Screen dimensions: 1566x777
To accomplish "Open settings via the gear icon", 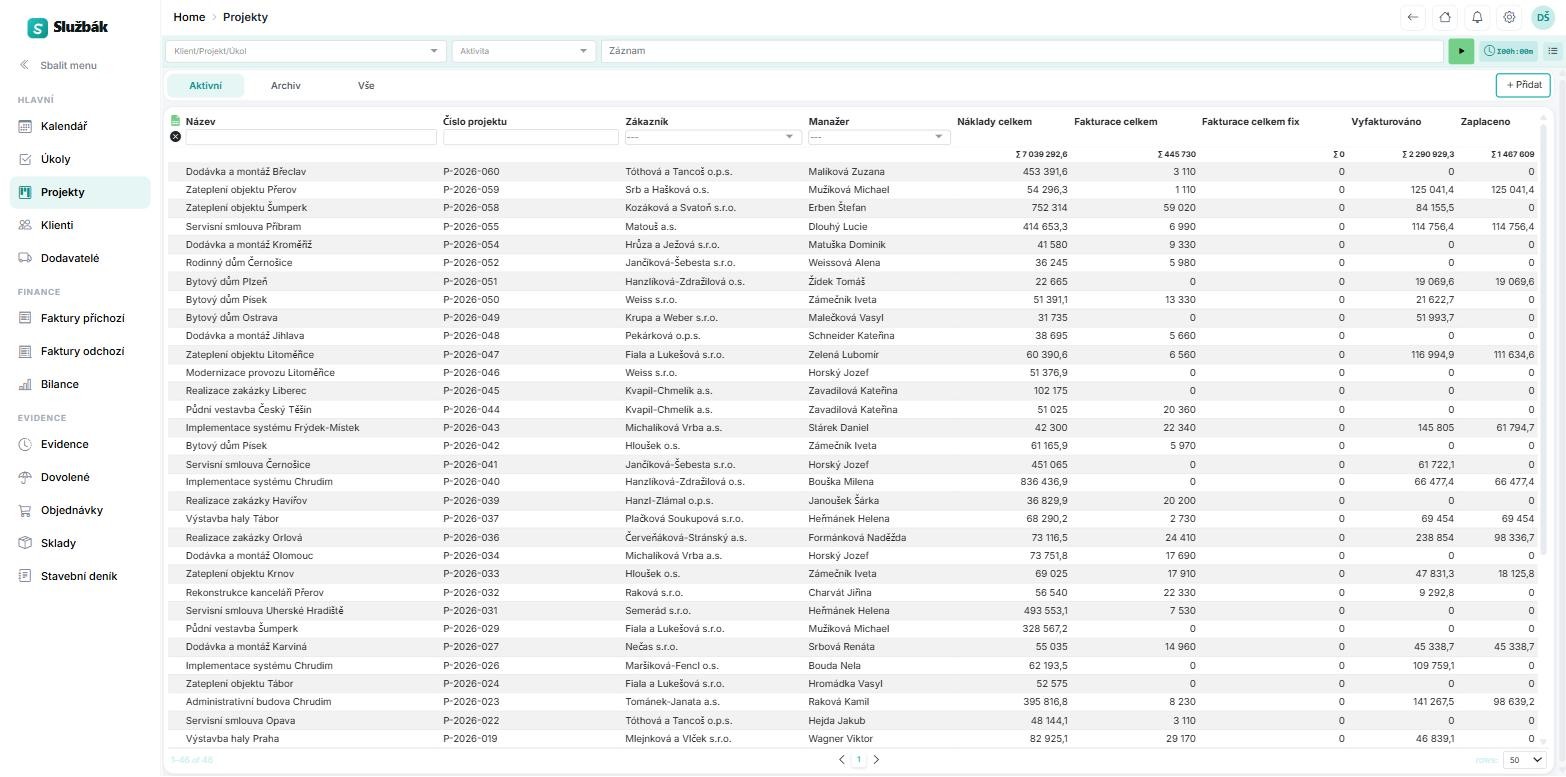I will [x=1509, y=17].
